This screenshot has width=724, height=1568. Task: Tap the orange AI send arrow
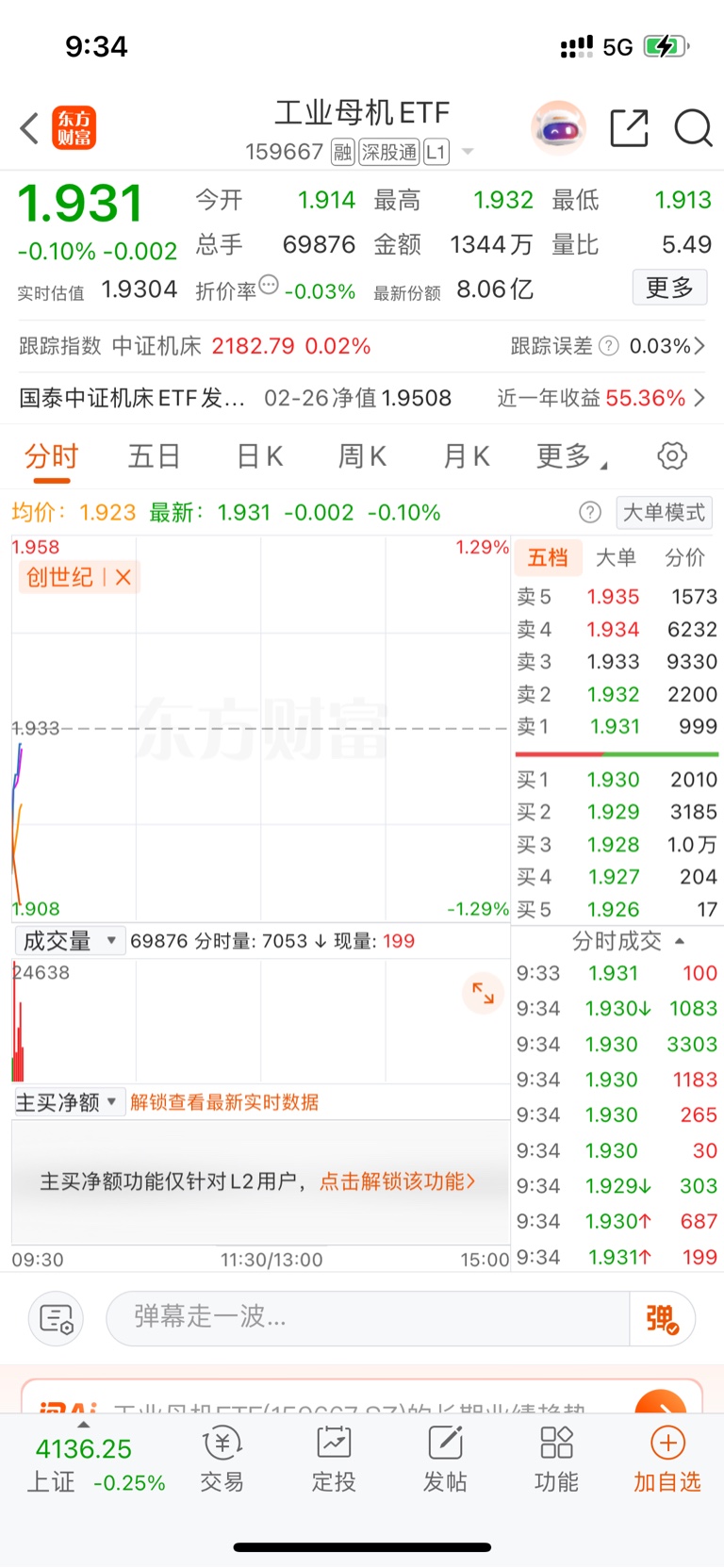coord(660,1403)
